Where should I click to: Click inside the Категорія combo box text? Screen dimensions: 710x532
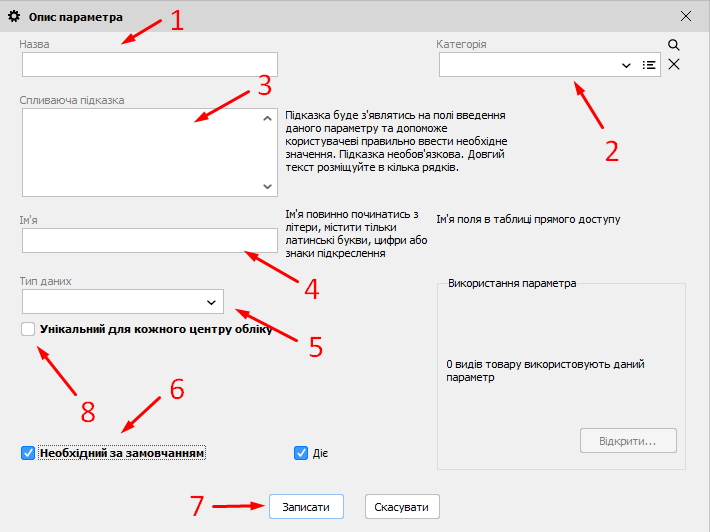[525, 65]
